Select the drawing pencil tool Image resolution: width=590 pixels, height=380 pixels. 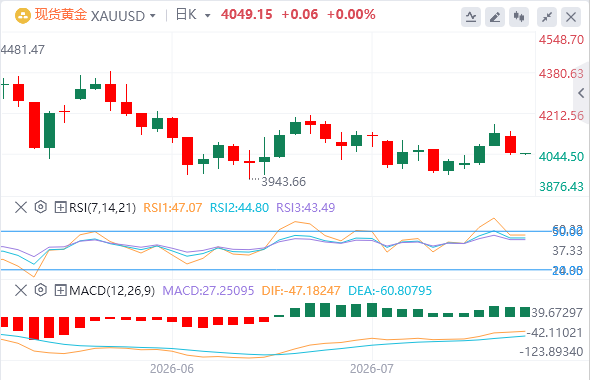click(495, 17)
